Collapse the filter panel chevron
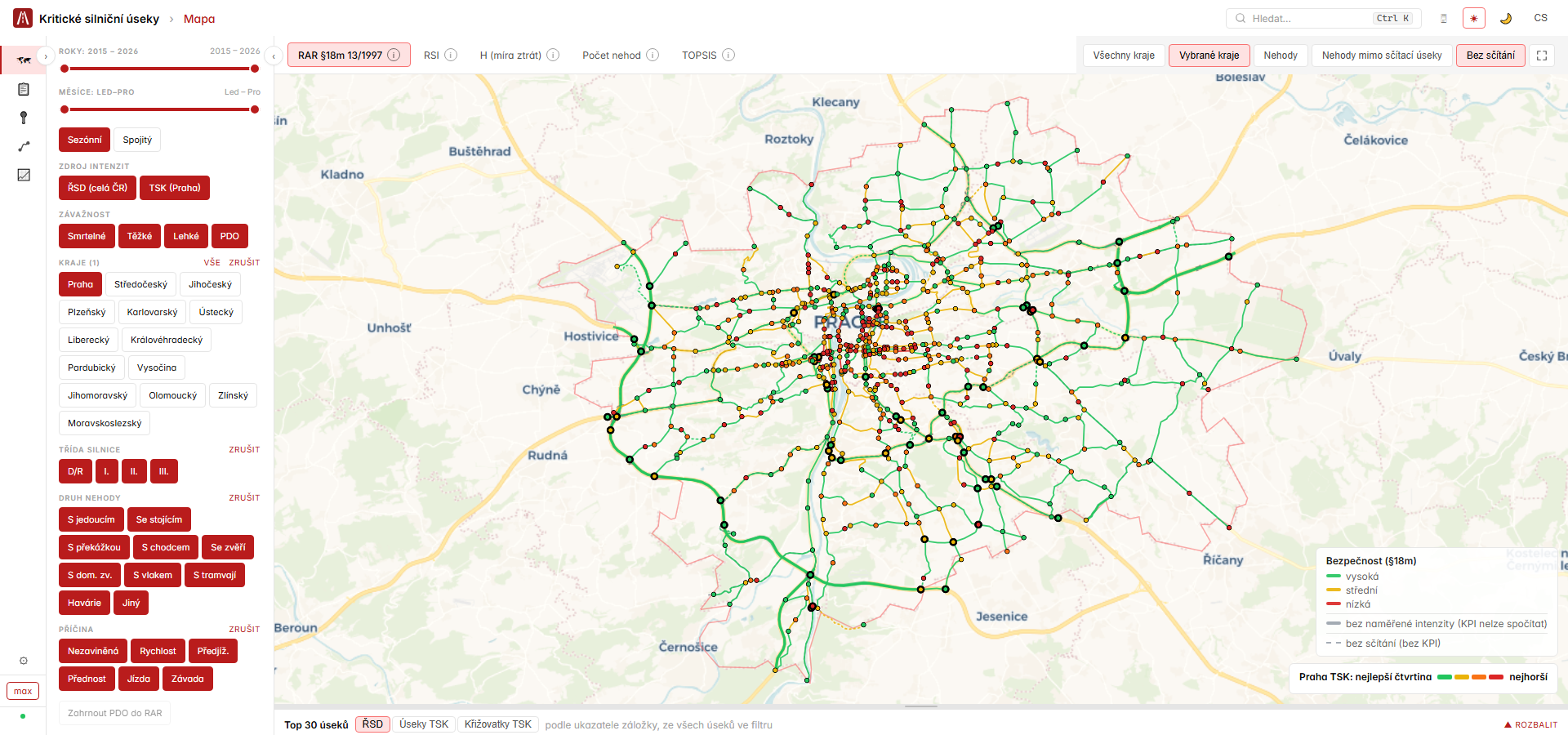This screenshot has width=1568, height=735. (x=274, y=56)
